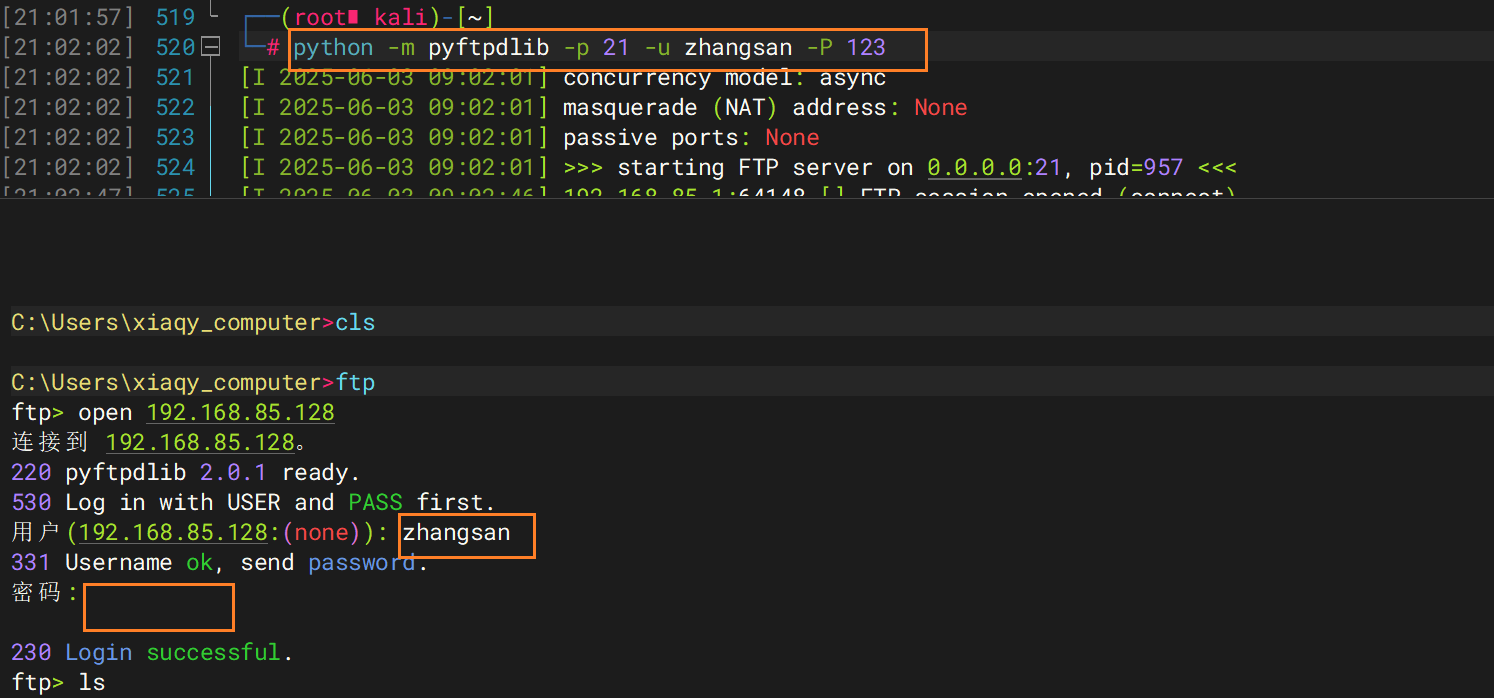This screenshot has height=698, width=1494.
Task: Select line number 522 in the gutter
Action: tap(175, 107)
